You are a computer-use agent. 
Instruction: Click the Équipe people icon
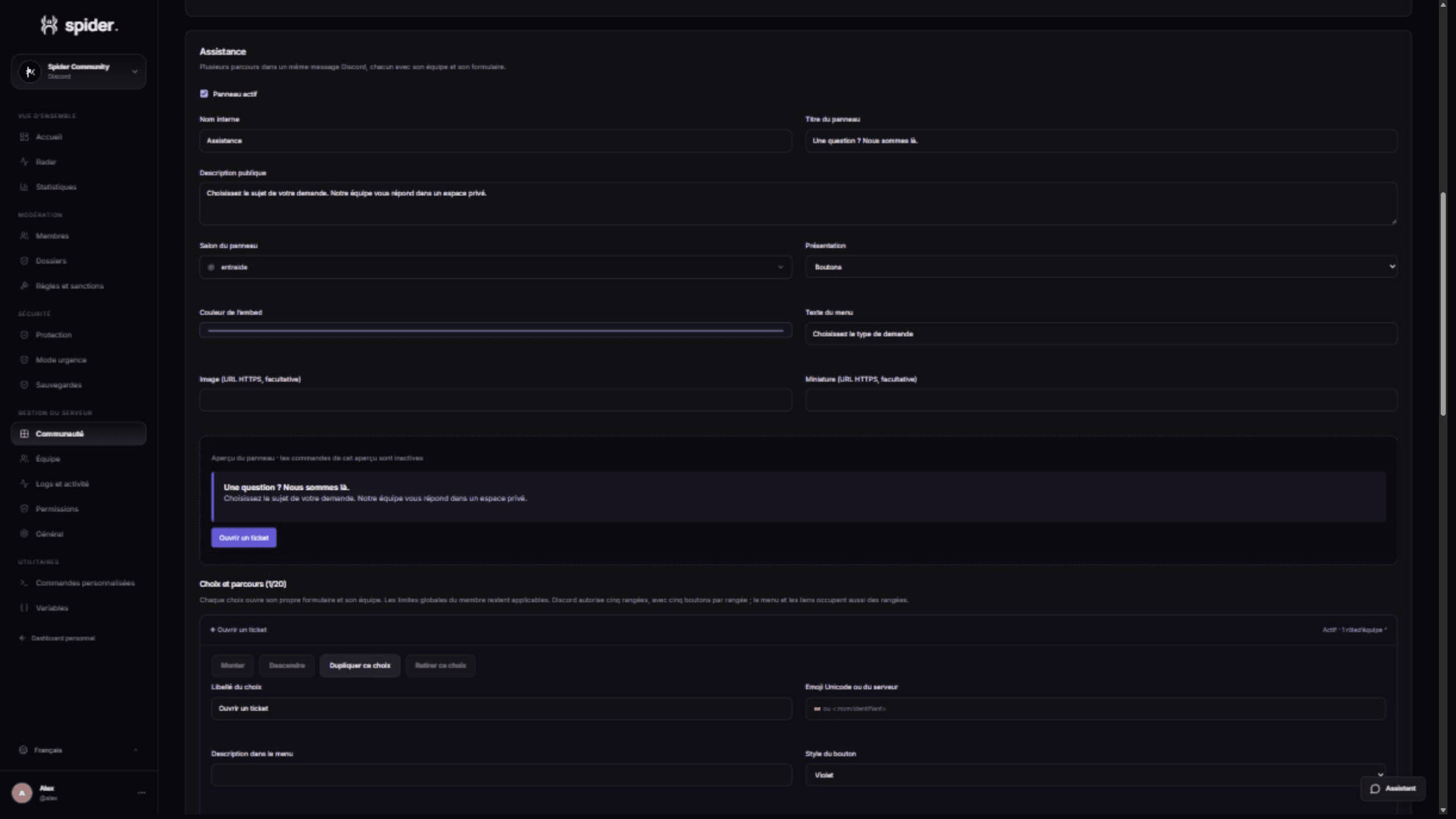(x=24, y=458)
